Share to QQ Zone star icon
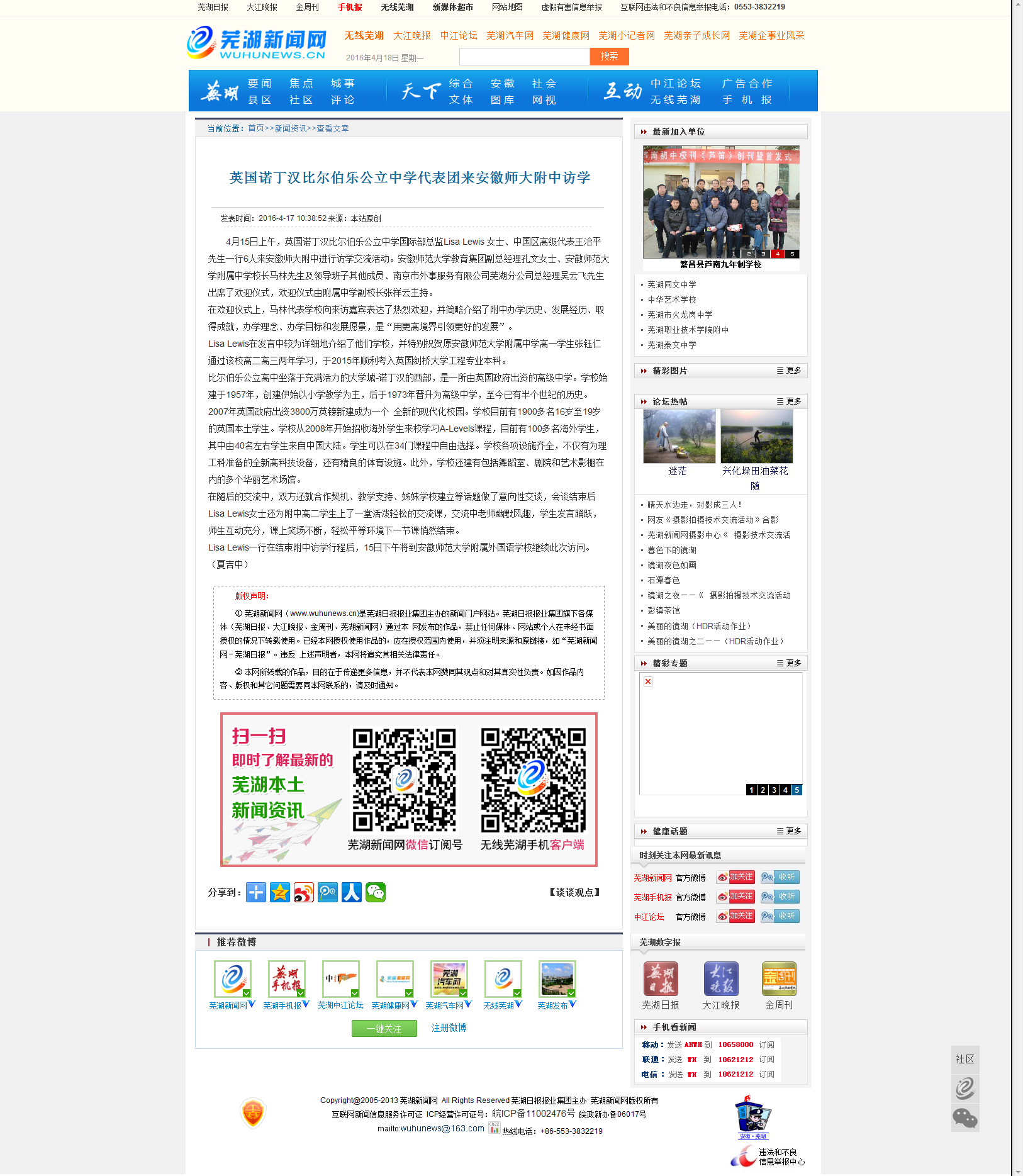The width and height of the screenshot is (1023, 1176). (280, 892)
